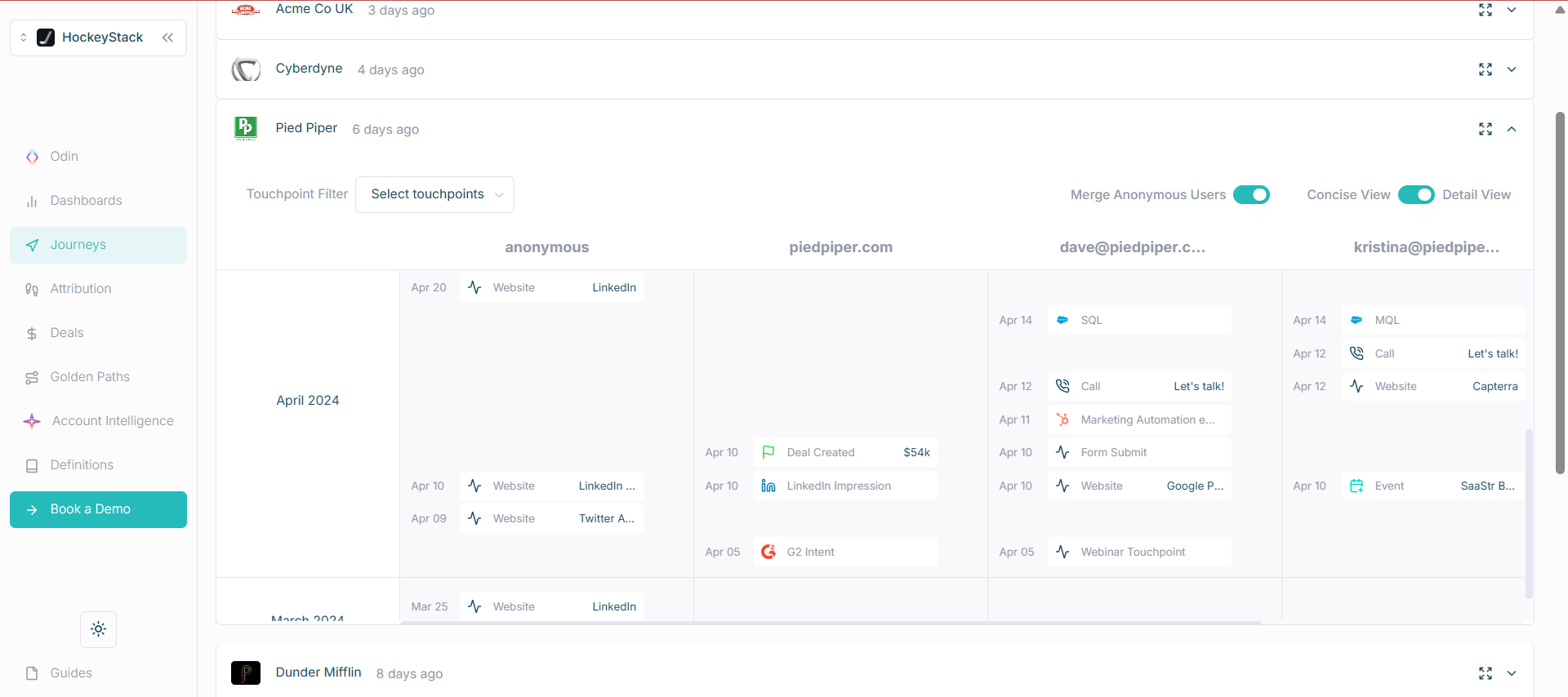
Task: Click the SaaStr Event calendar icon
Action: (1356, 486)
